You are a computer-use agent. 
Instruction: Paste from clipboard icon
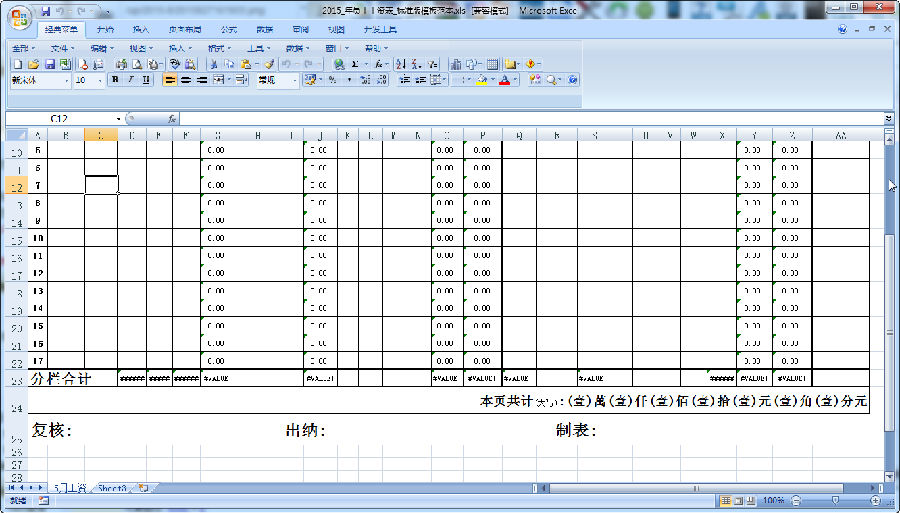click(x=246, y=64)
